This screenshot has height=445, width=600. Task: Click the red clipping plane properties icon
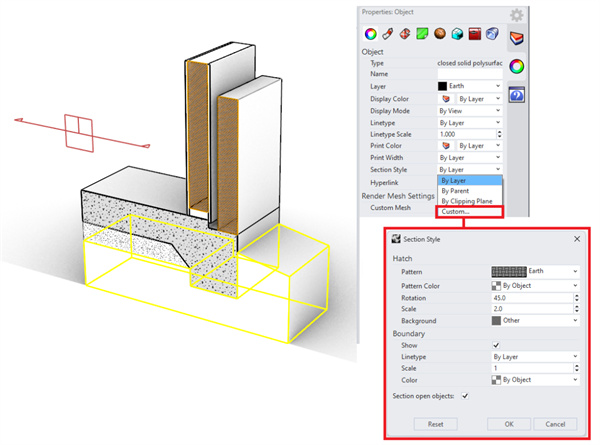(x=476, y=33)
